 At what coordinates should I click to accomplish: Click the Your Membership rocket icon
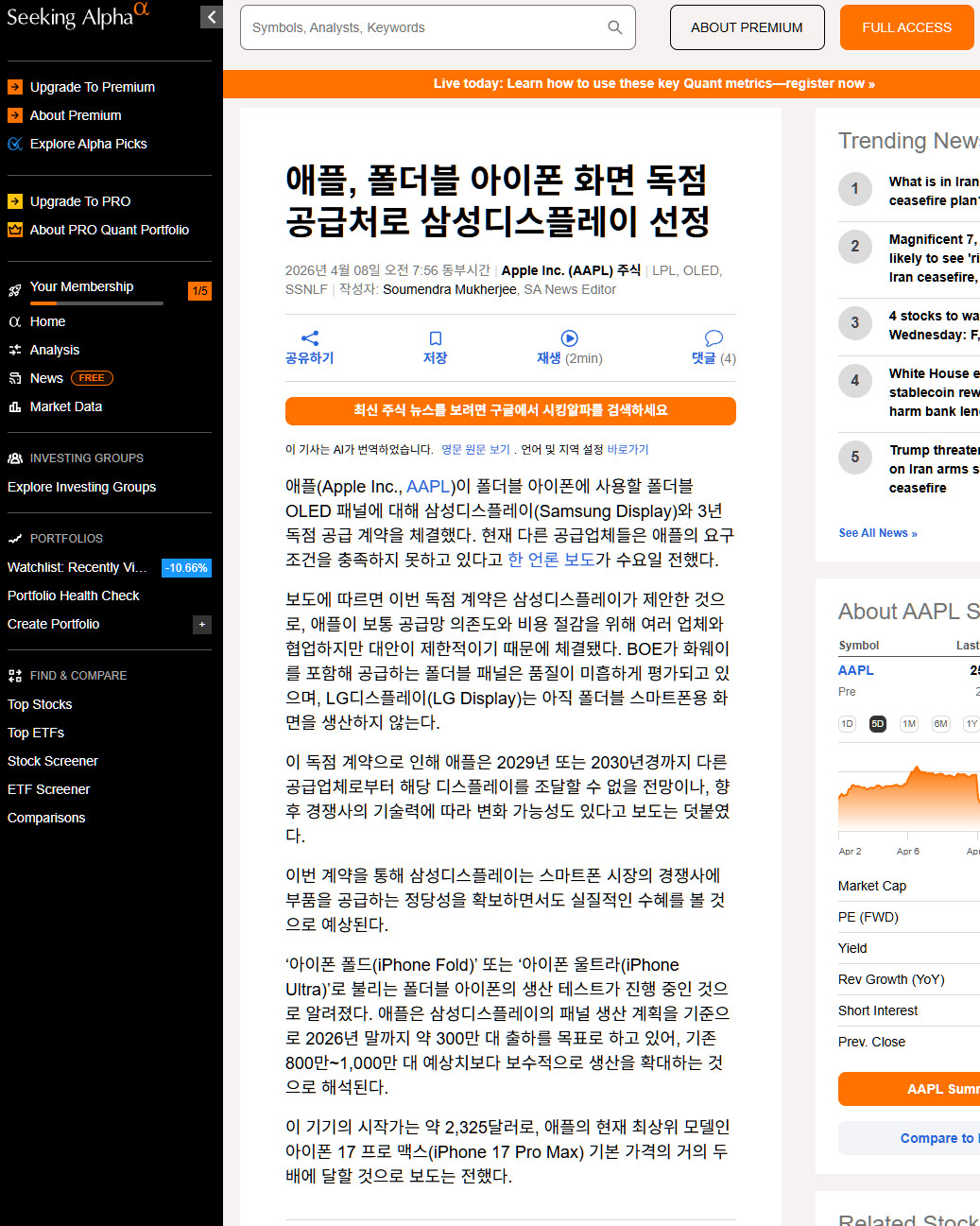(x=15, y=290)
